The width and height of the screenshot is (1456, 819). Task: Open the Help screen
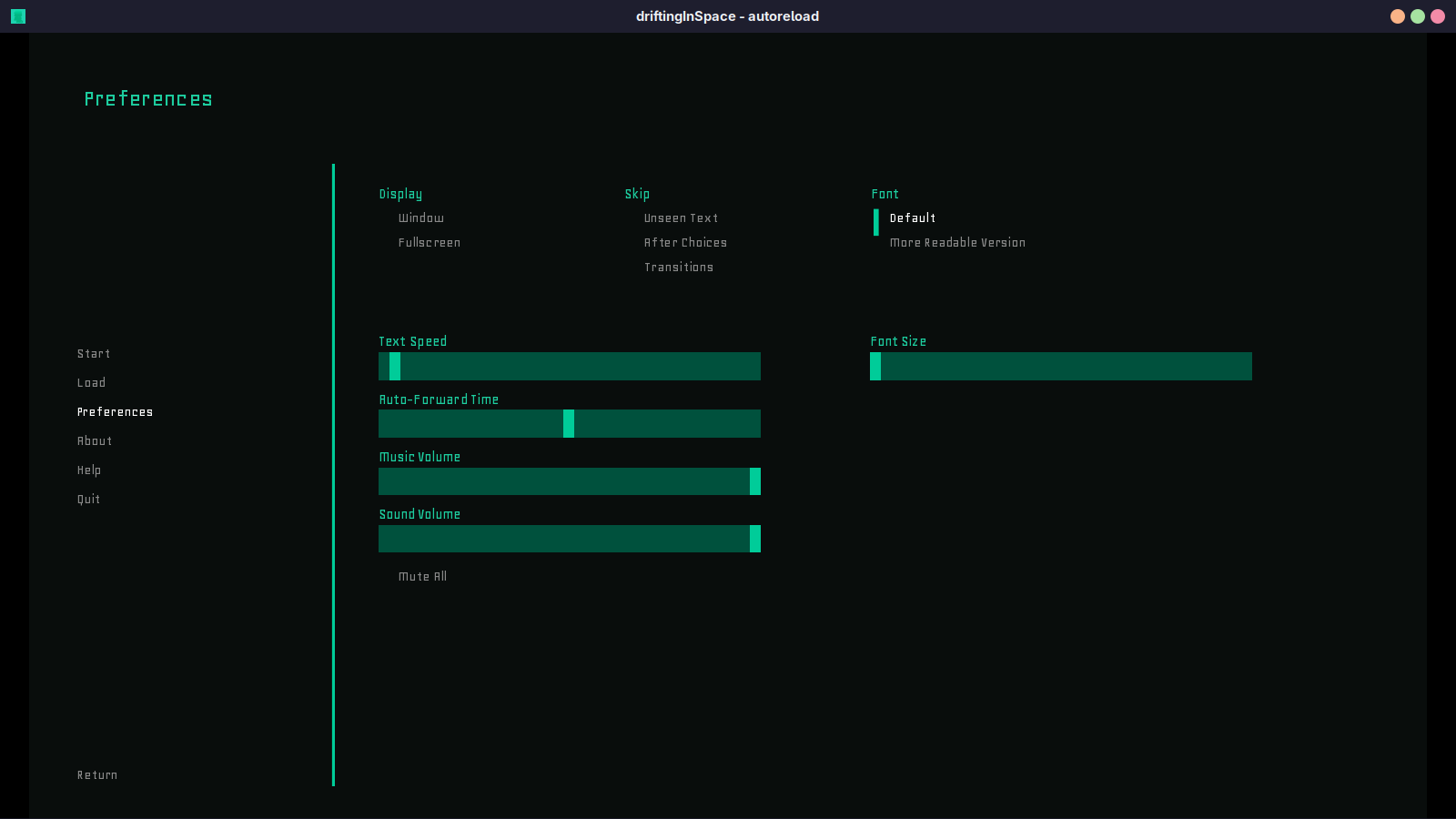tap(89, 470)
